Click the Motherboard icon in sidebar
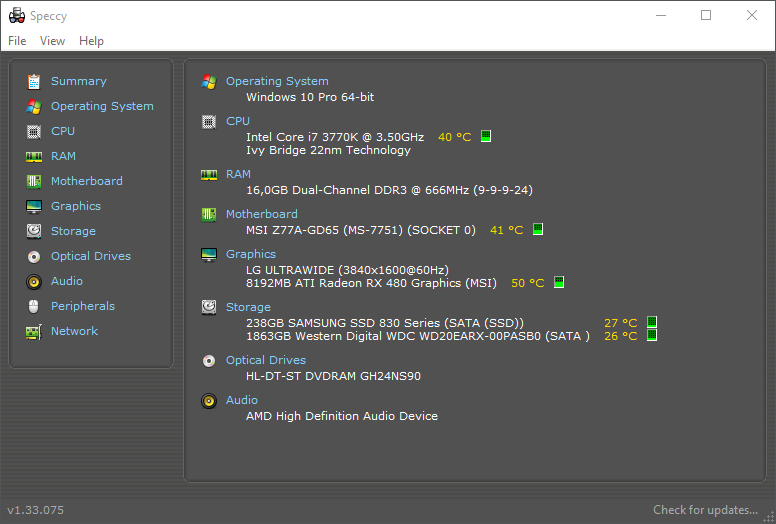This screenshot has height=524, width=776. (x=34, y=182)
